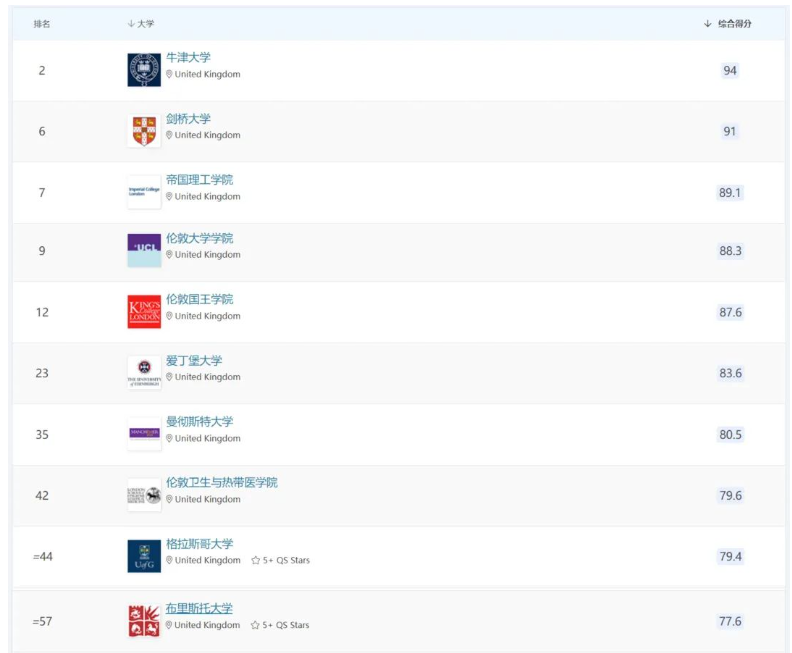Click rank number 35 in ranking column
The image size is (792, 653).
click(42, 434)
